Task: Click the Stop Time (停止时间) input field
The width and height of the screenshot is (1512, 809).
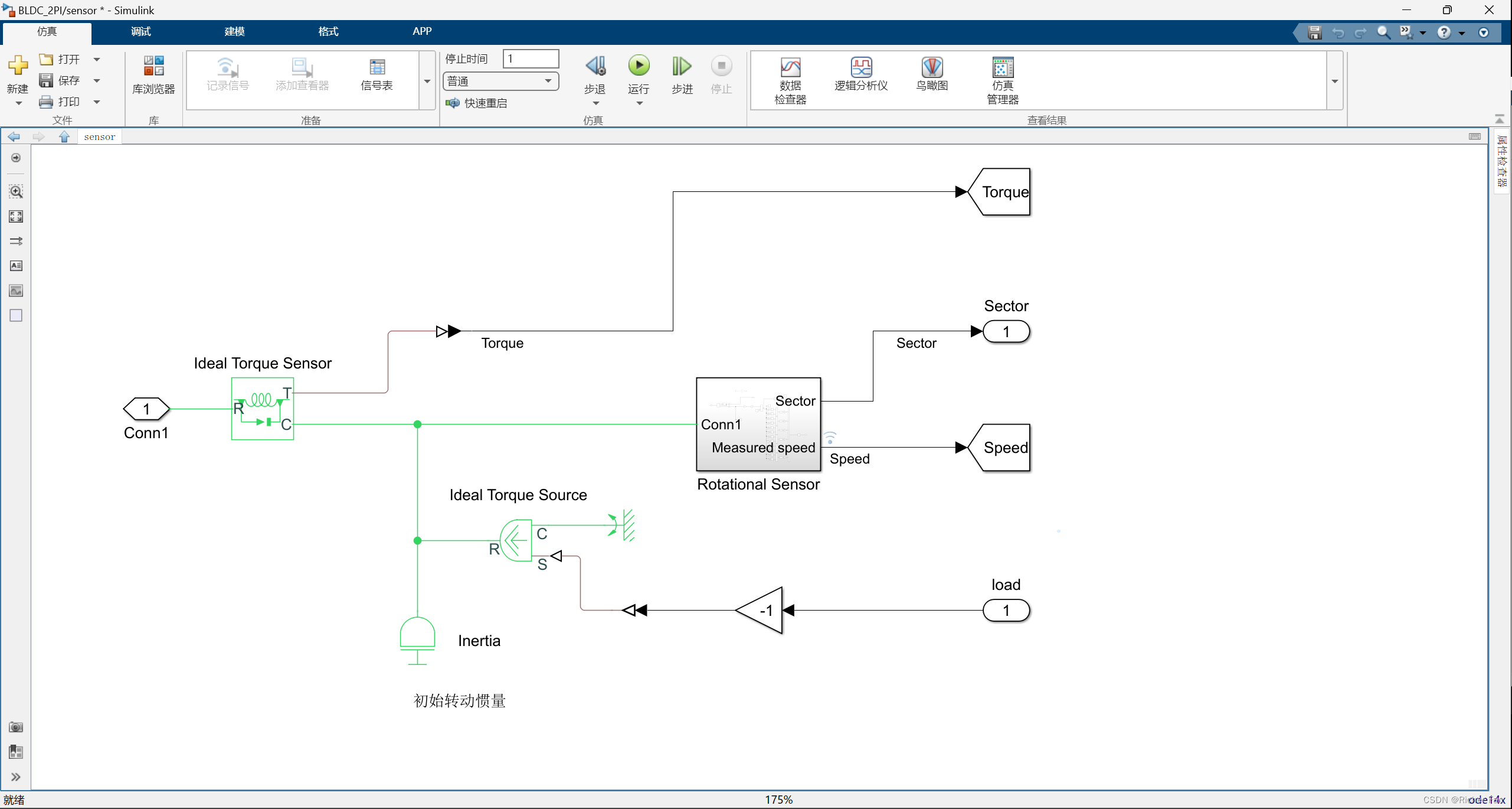Action: [530, 58]
